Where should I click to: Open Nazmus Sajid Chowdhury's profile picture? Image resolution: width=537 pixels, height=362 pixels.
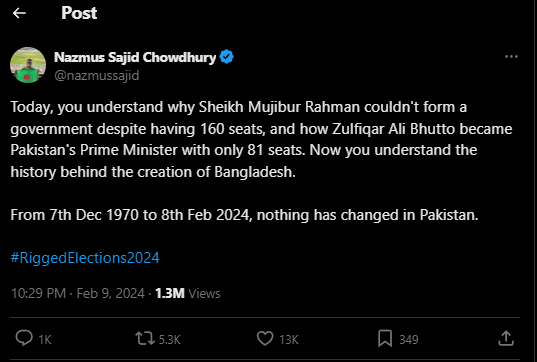[x=28, y=65]
